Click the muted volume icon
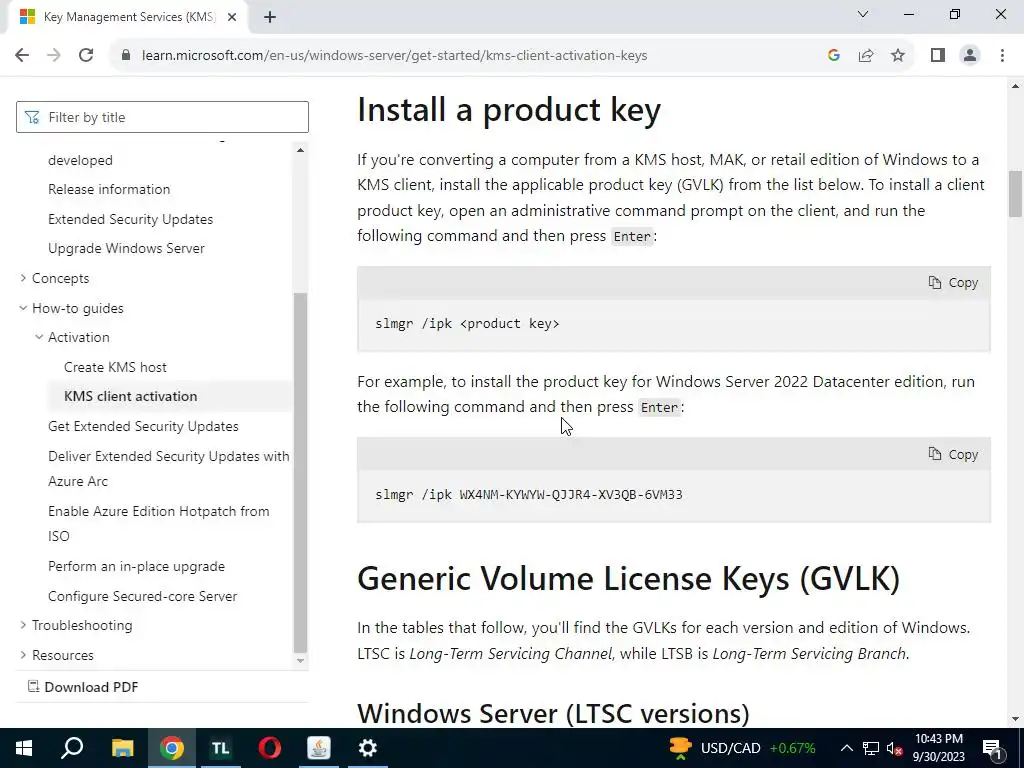Screen dimensions: 1024x768 click(x=895, y=748)
